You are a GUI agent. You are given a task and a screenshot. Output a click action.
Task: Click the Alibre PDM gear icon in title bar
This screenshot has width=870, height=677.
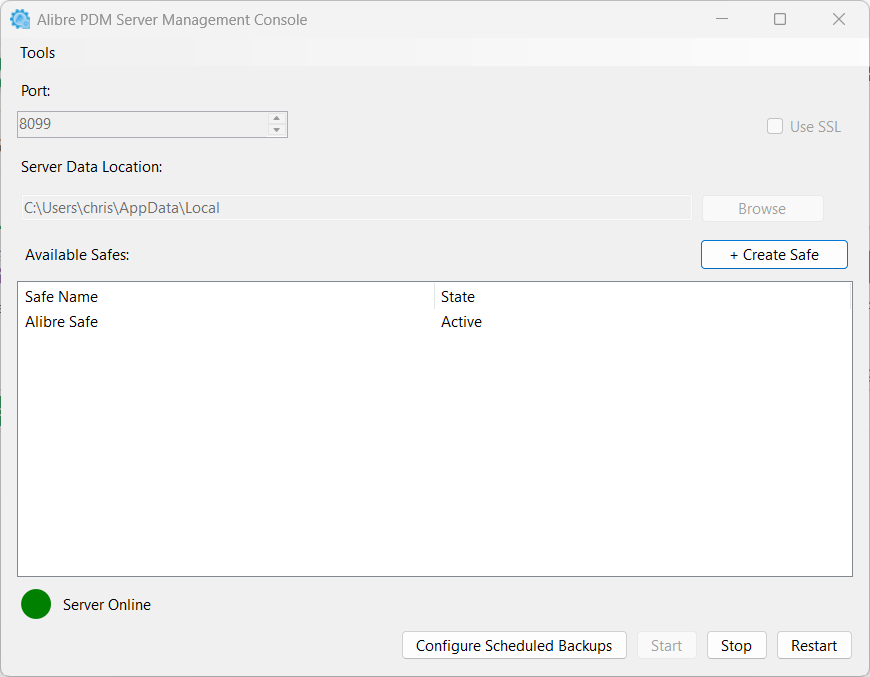pos(20,20)
